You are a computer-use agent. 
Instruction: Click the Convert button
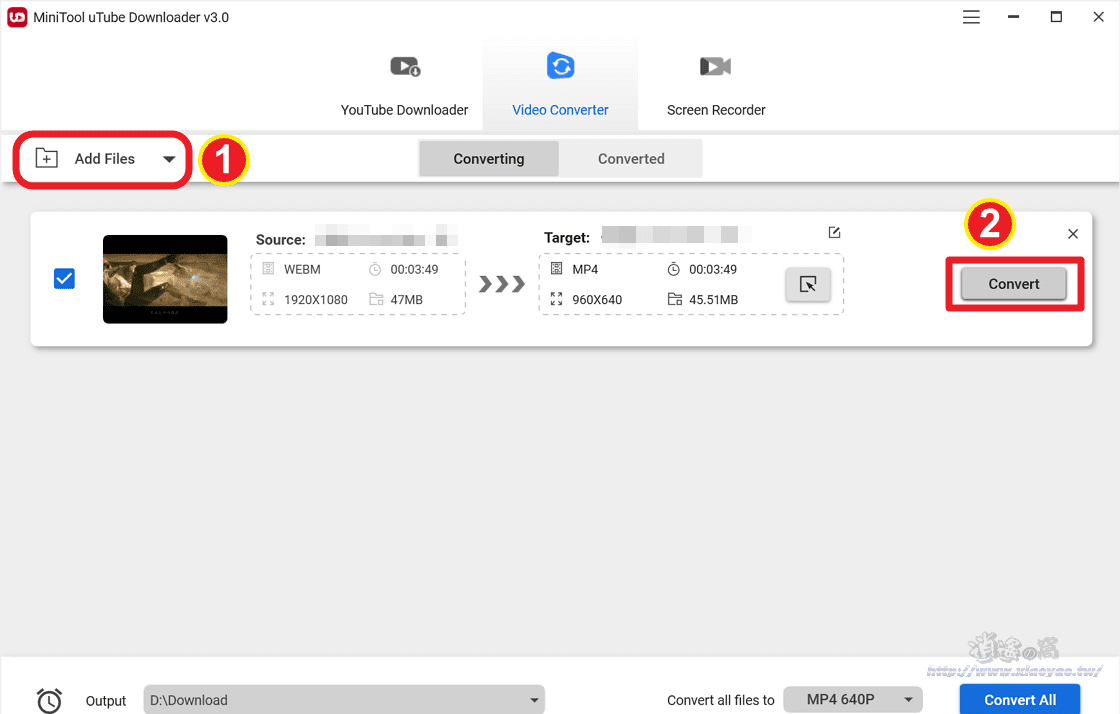[x=1014, y=283]
